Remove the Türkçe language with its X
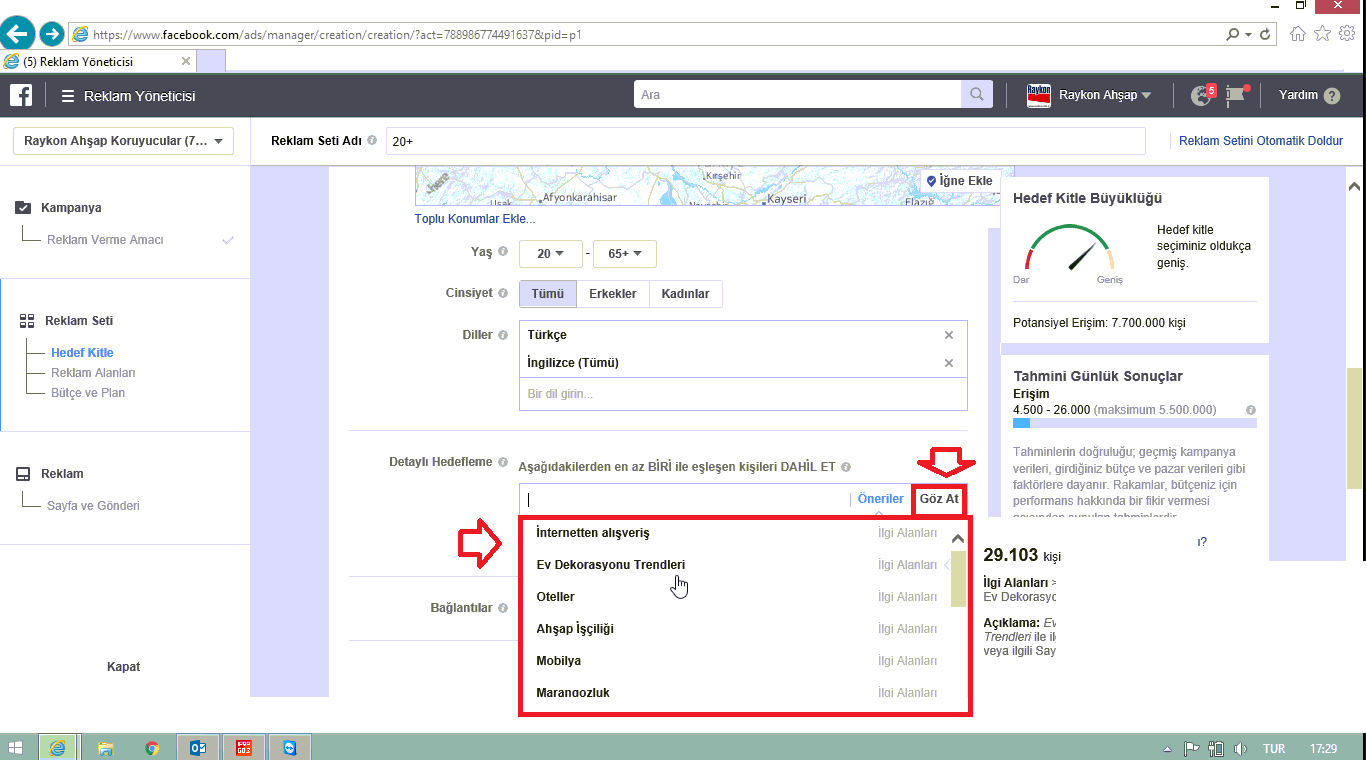 click(949, 335)
